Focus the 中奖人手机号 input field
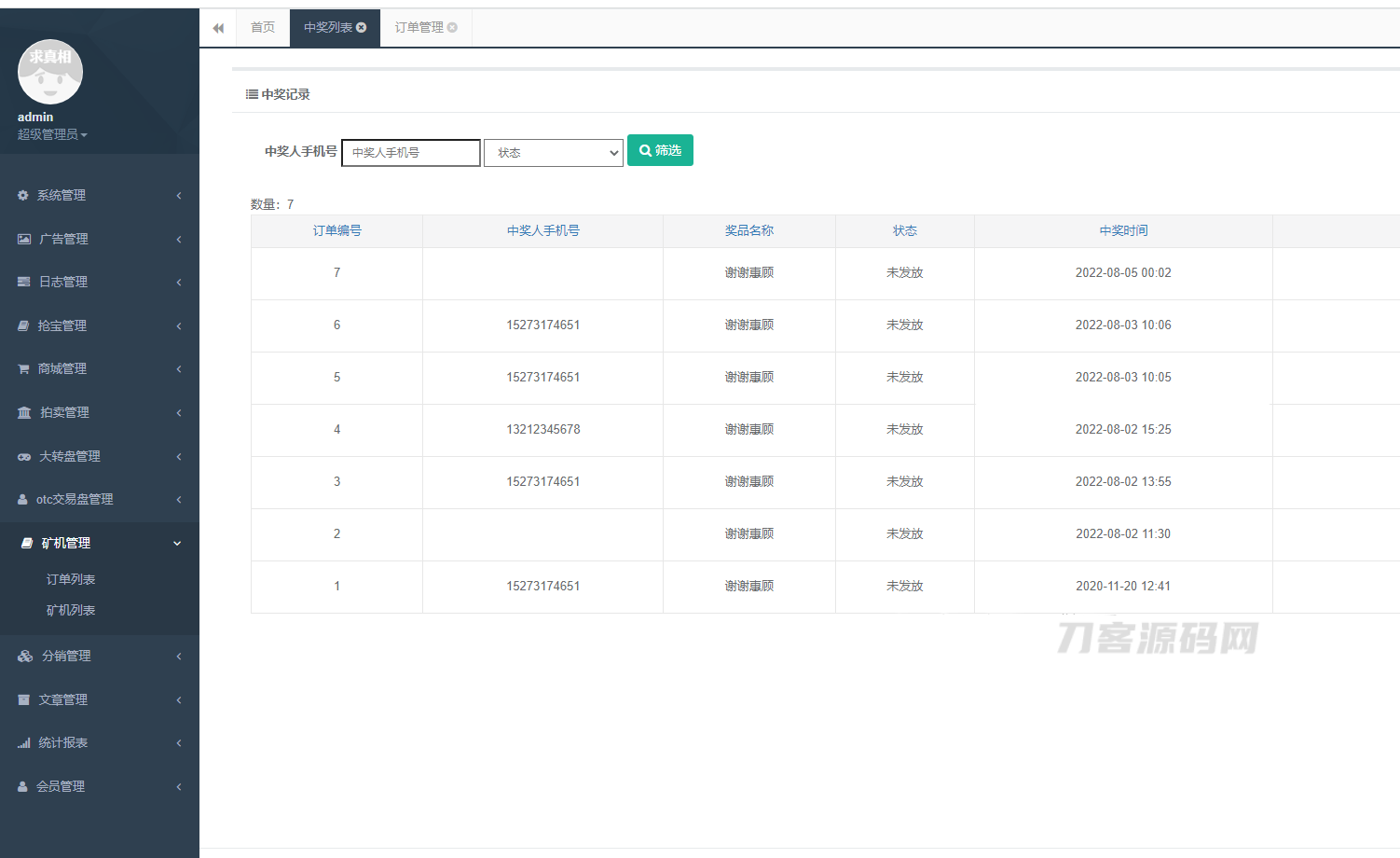The height and width of the screenshot is (858, 1400). pos(411,153)
